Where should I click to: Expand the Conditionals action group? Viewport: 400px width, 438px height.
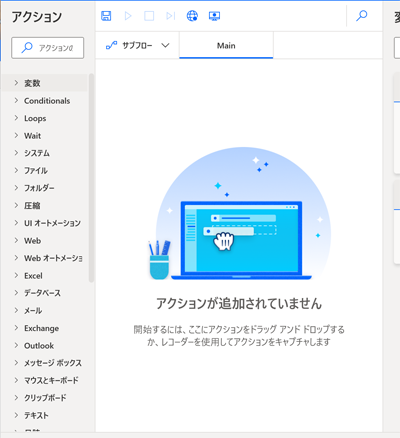45,101
